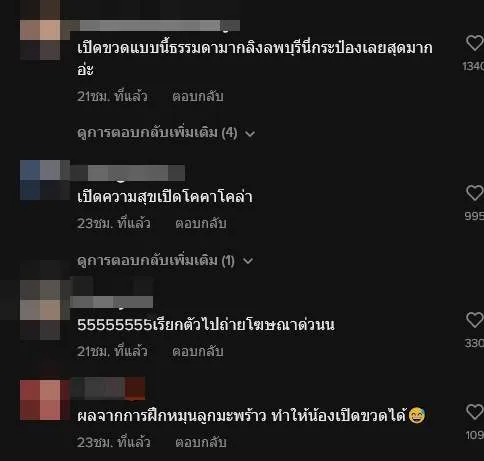Like the coconut spinning training comment
The image size is (484, 461).
(475, 412)
